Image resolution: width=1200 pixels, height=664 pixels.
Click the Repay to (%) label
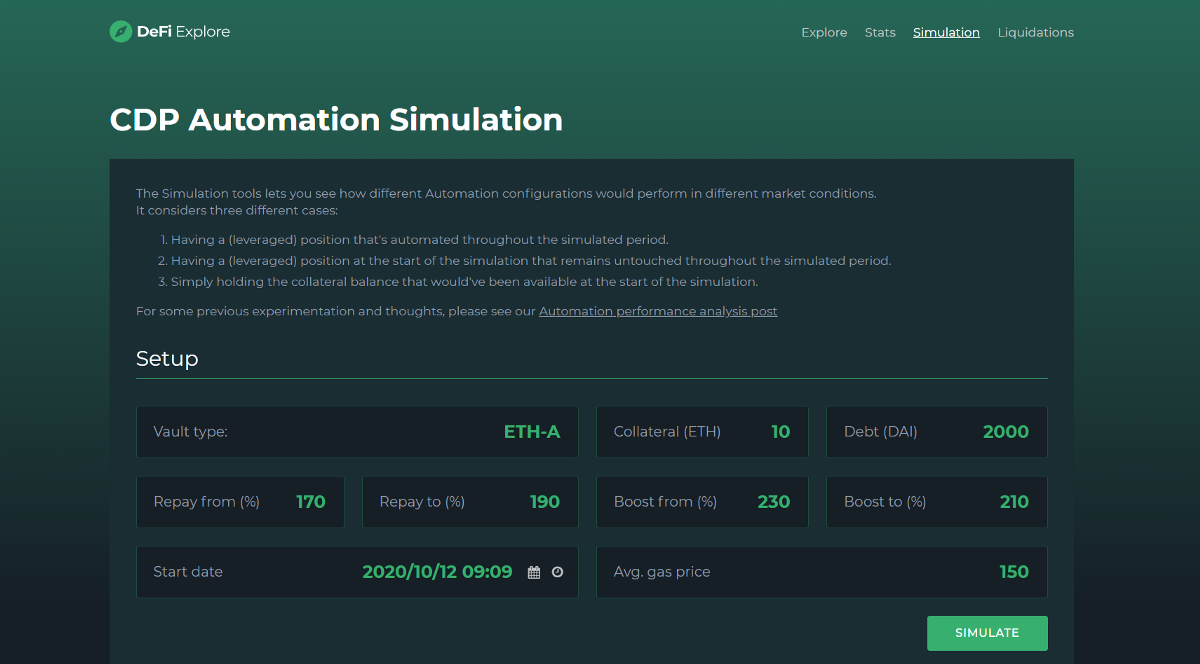click(x=422, y=502)
